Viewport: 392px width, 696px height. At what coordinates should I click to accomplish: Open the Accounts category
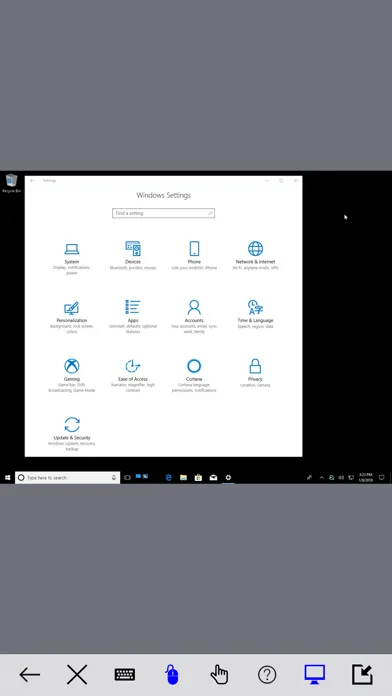coord(194,317)
